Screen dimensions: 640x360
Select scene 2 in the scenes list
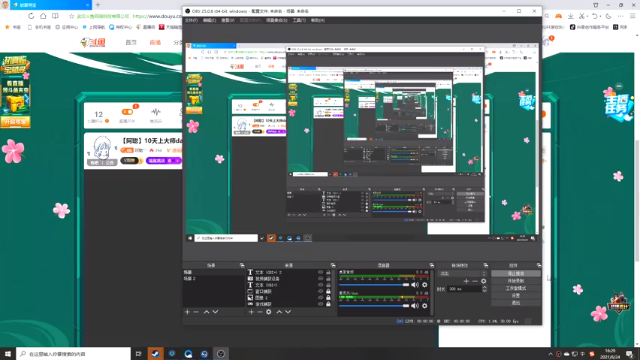click(x=213, y=278)
